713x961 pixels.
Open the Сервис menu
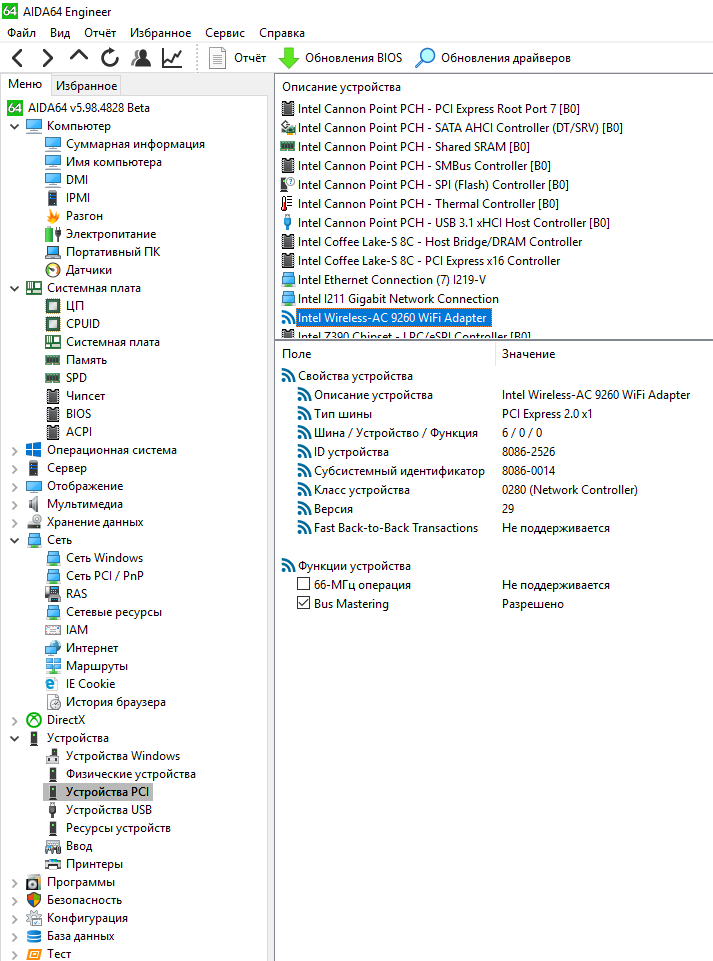pyautogui.click(x=225, y=32)
